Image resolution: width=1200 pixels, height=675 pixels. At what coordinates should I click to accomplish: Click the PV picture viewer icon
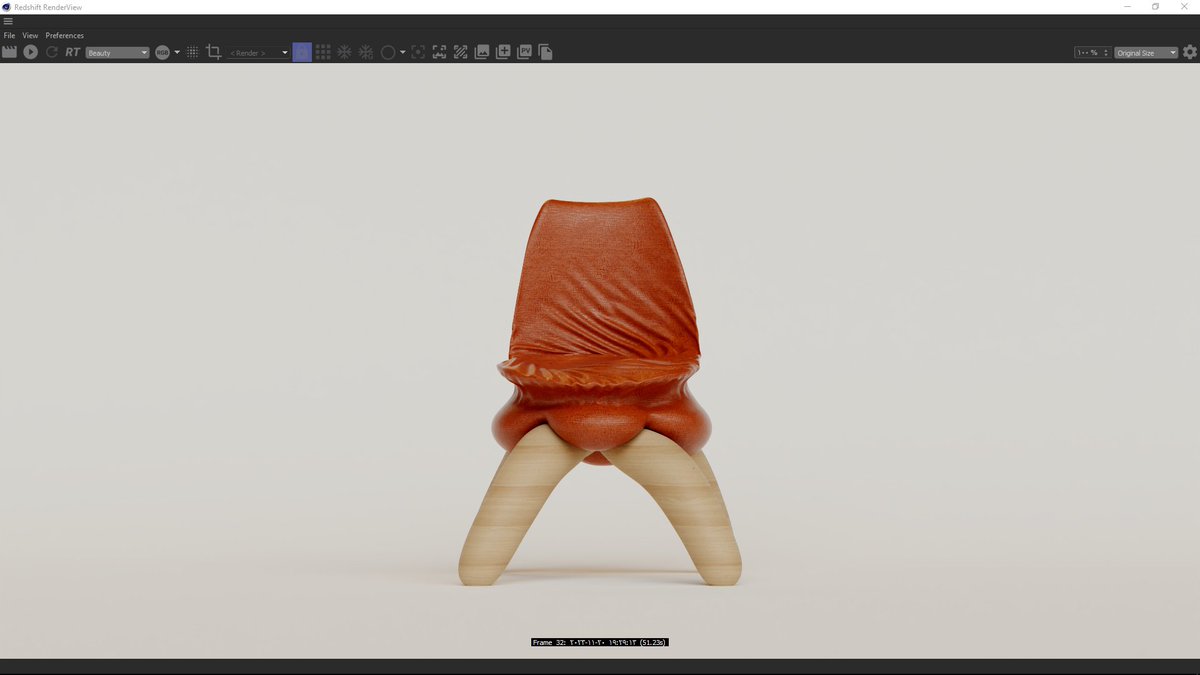click(524, 52)
